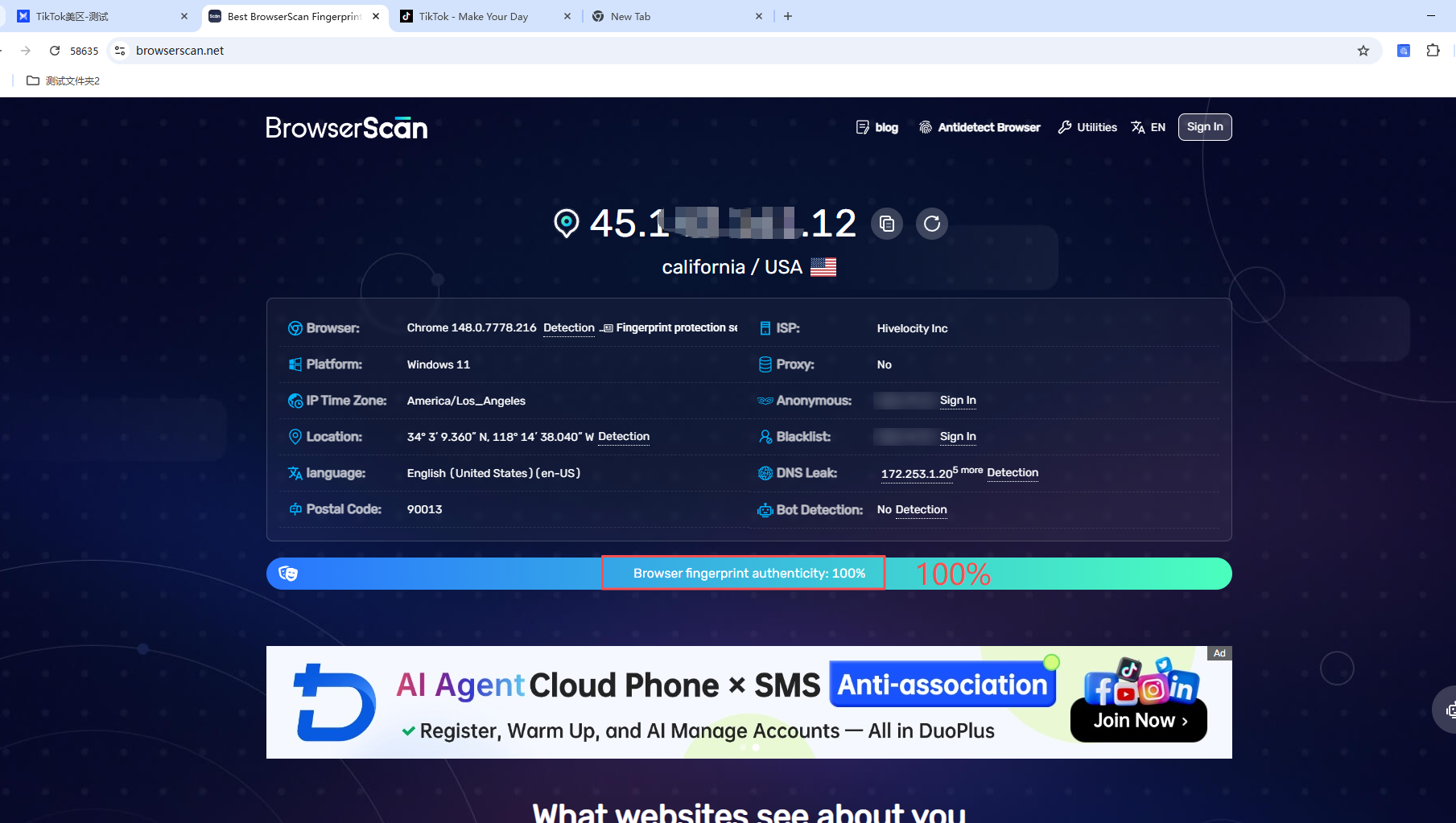Close the Best BrowserScan Fingerprint tab

376,16
